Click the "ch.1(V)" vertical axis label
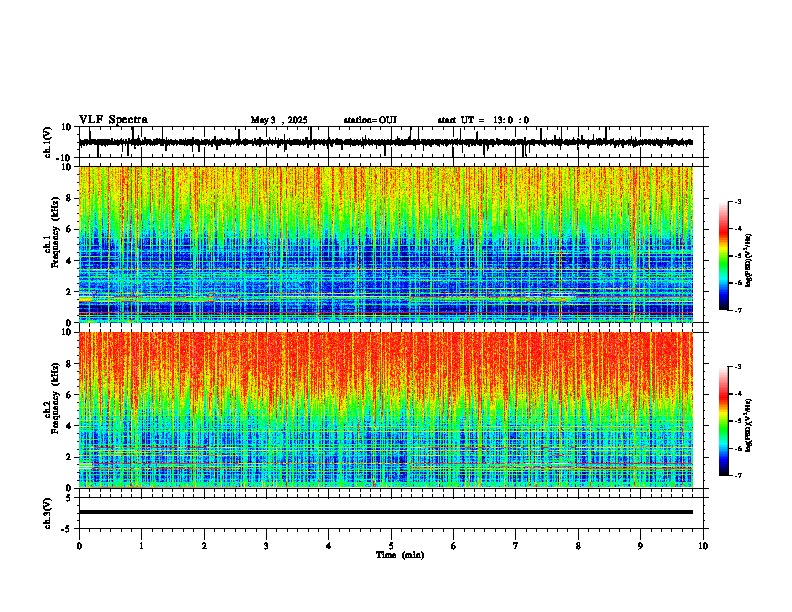 pyautogui.click(x=48, y=142)
